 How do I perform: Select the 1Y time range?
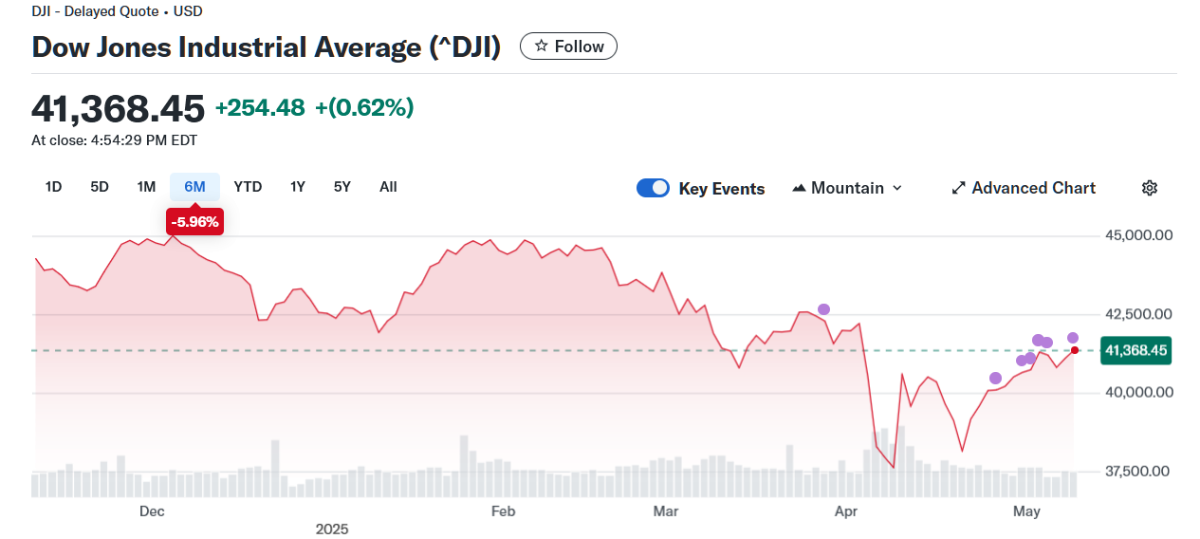[x=297, y=186]
